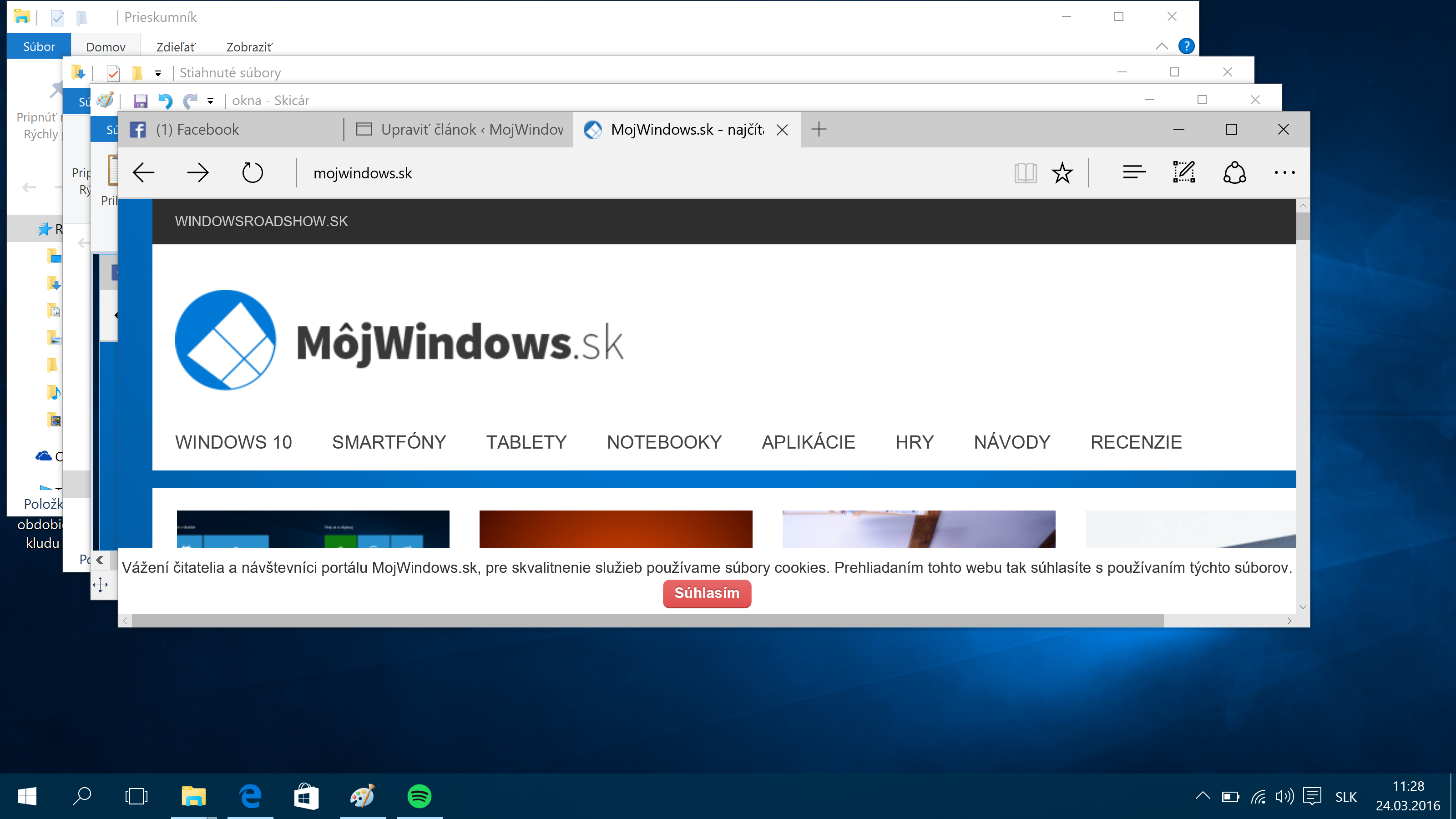Open the Edge Hub icon
The height and width of the screenshot is (819, 1456).
[1134, 172]
